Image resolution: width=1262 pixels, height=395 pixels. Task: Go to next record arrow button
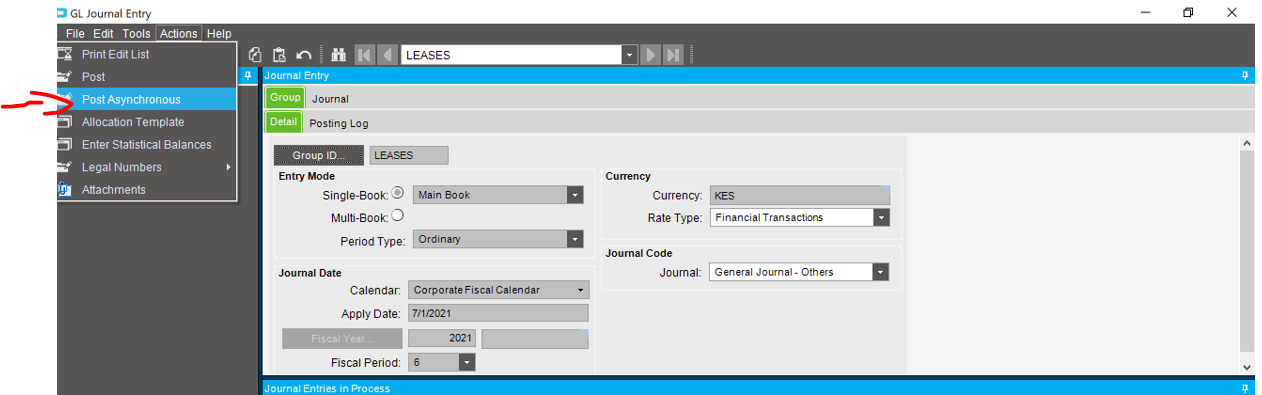tap(651, 55)
